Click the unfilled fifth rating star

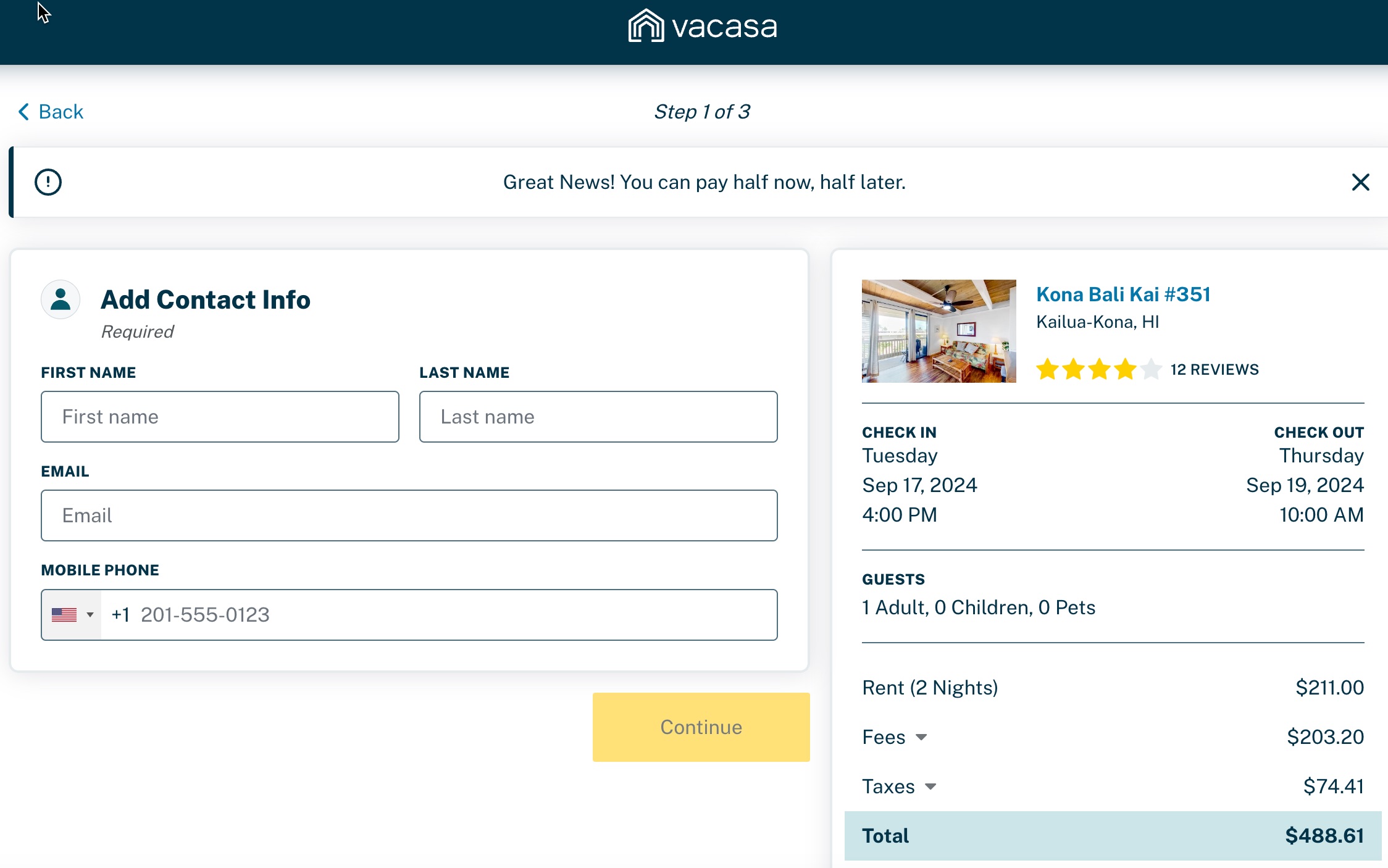pos(1150,369)
